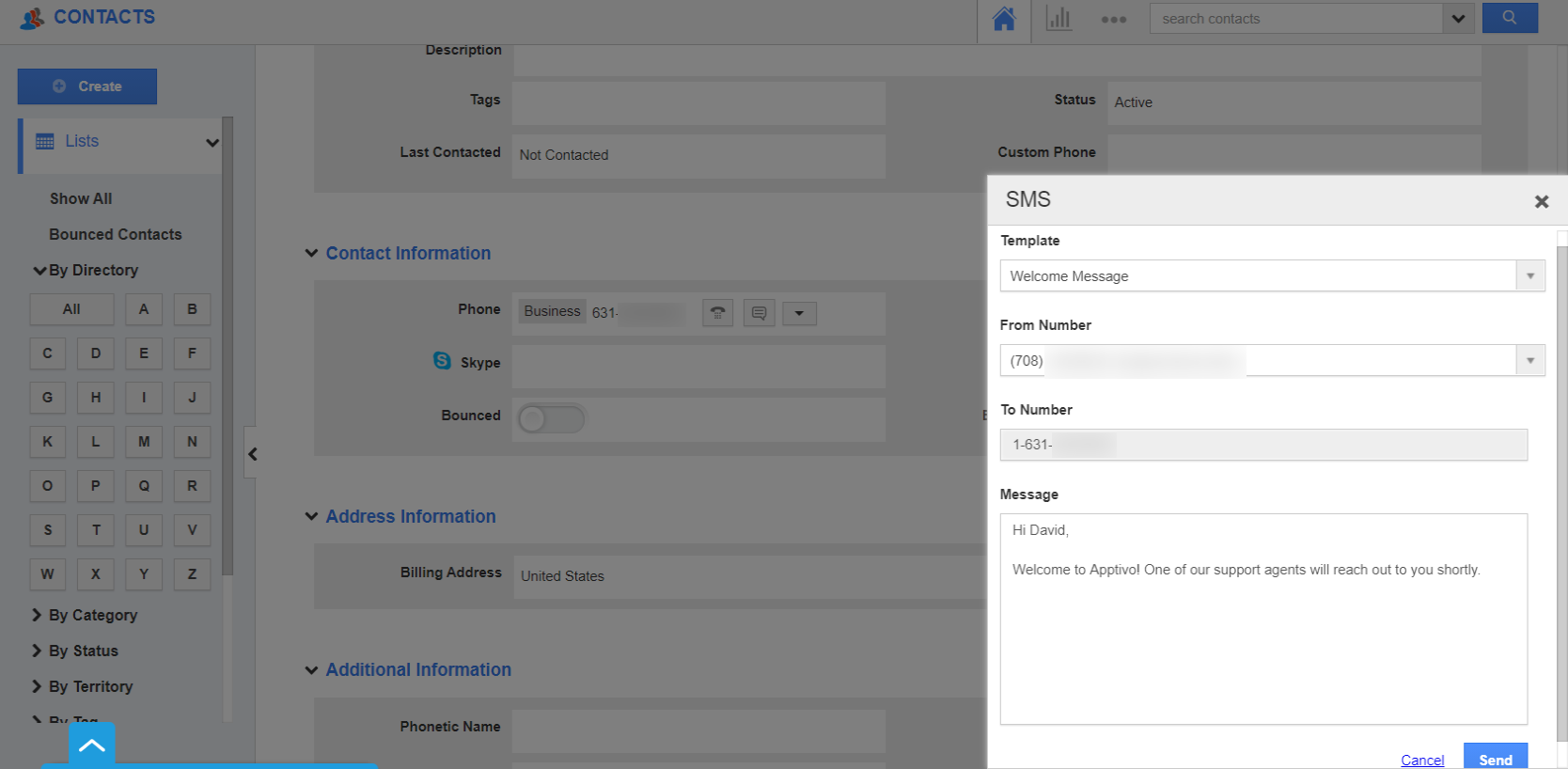Close the SMS dialog with X
Image resolution: width=1568 pixels, height=769 pixels.
click(x=1542, y=201)
